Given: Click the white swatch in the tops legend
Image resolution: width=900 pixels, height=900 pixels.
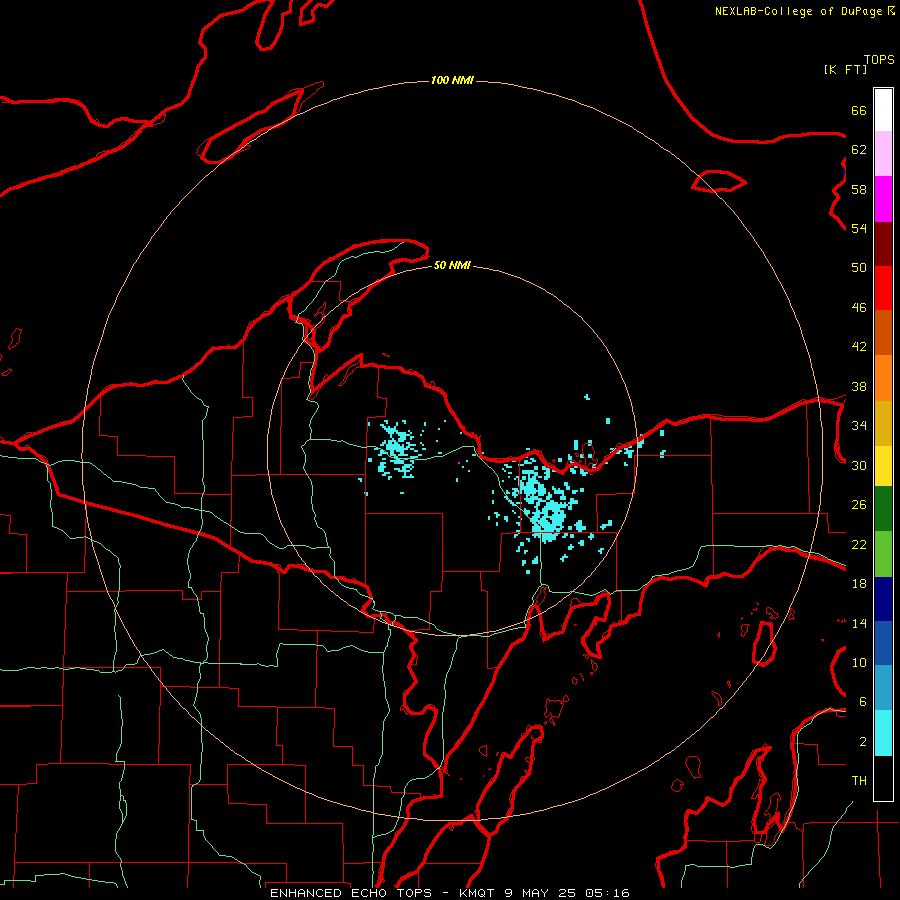Looking at the screenshot, I should coord(883,110).
